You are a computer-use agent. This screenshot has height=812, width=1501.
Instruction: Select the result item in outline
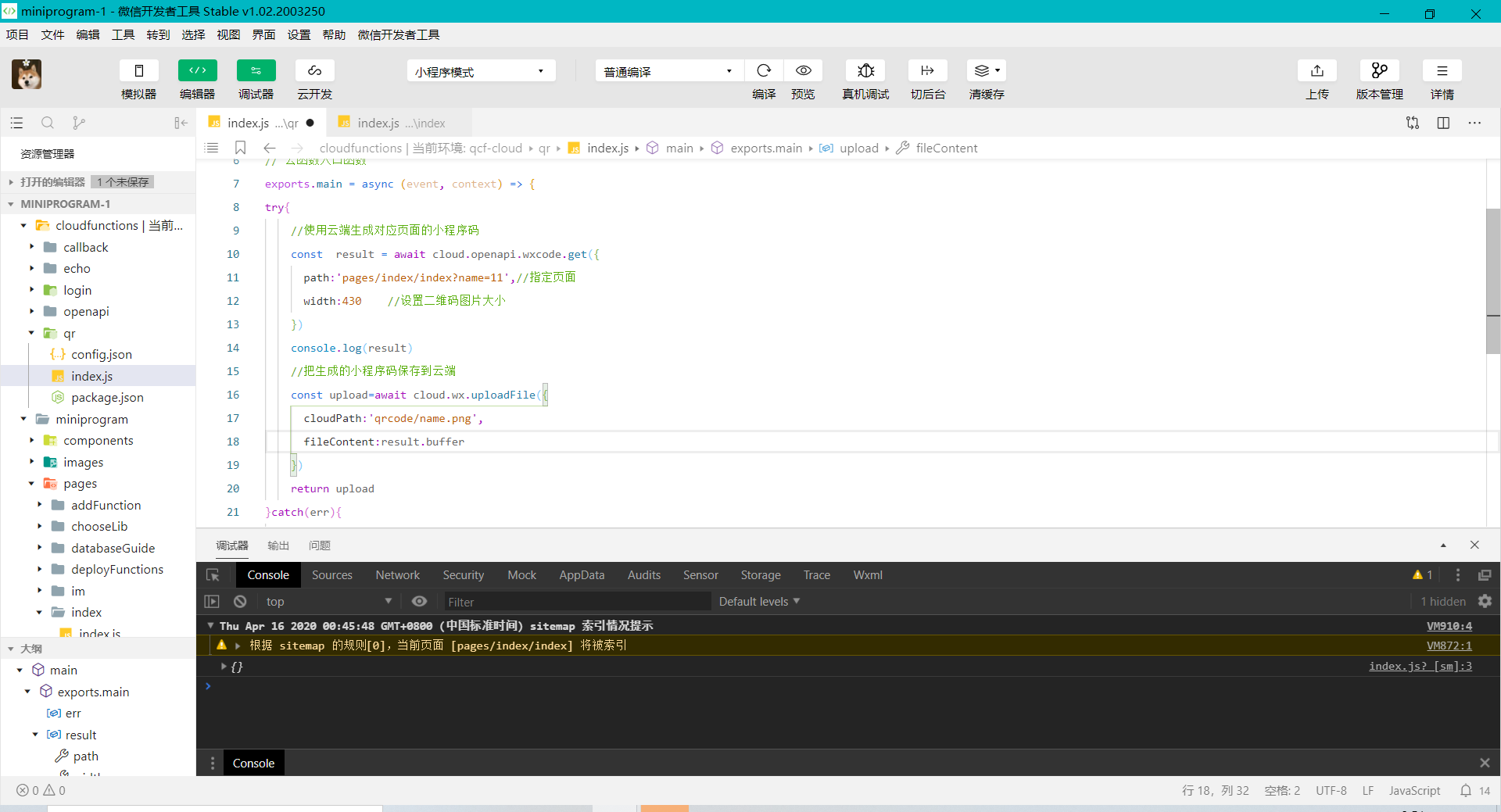tap(98, 735)
